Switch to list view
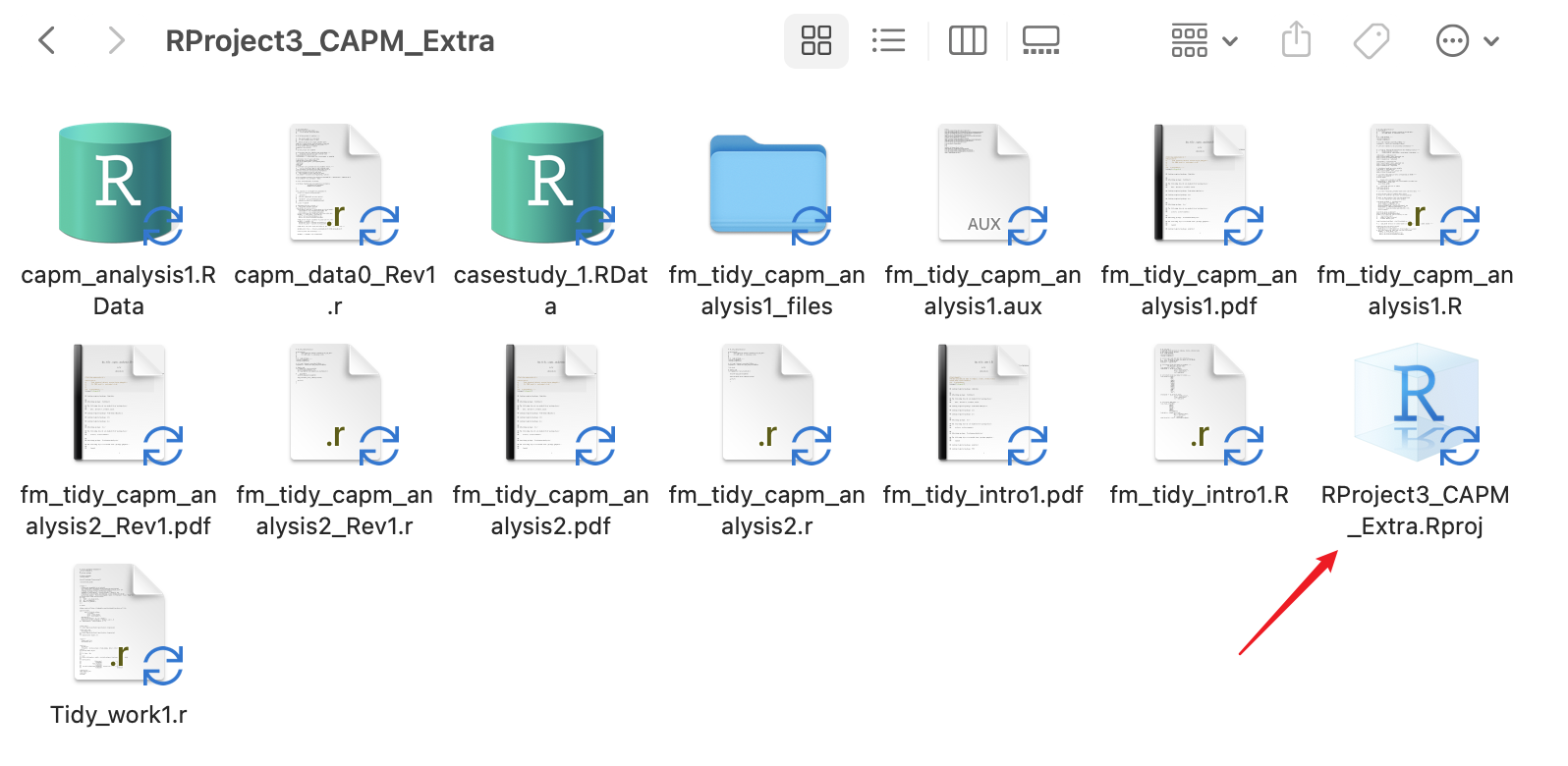 coord(888,41)
